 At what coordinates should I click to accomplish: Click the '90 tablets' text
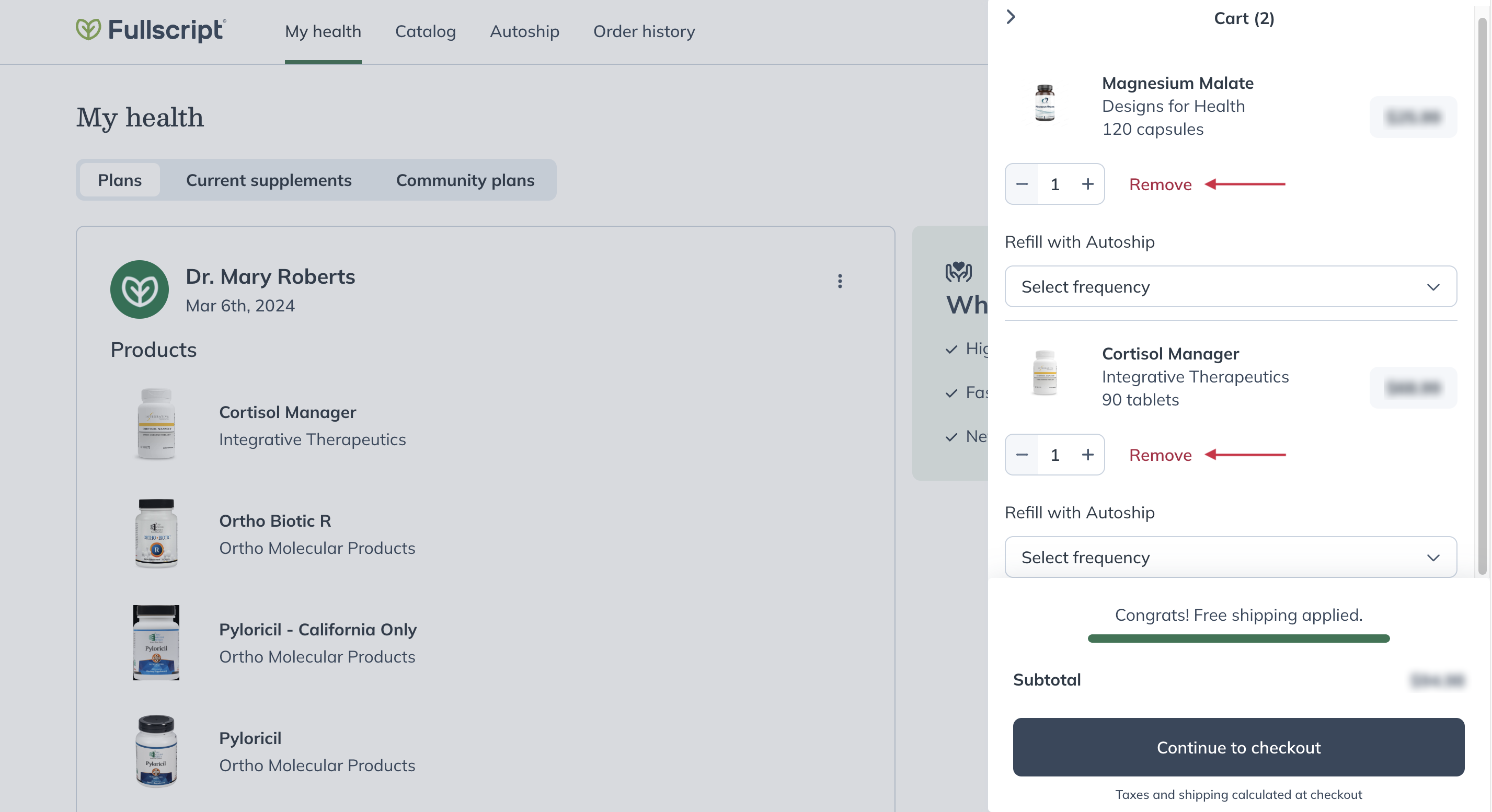1140,400
